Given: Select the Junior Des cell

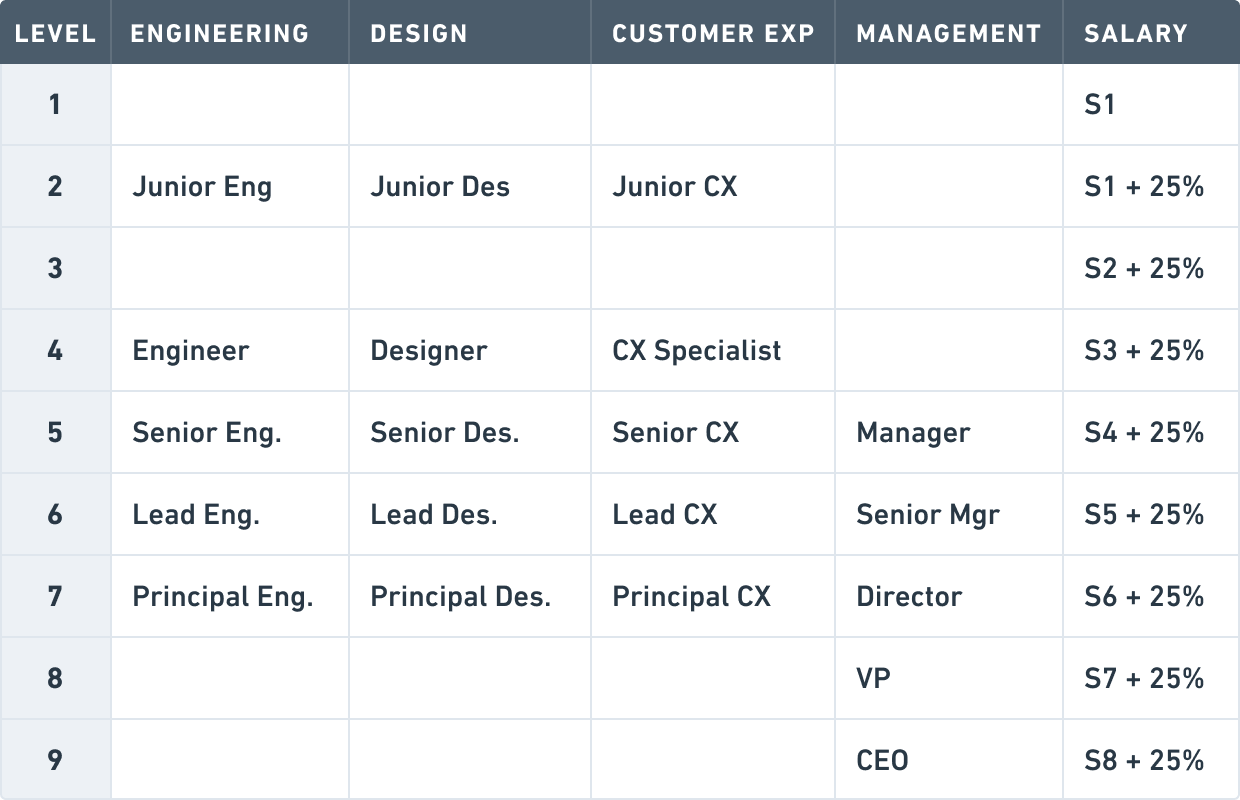Looking at the screenshot, I should pyautogui.click(x=440, y=187).
